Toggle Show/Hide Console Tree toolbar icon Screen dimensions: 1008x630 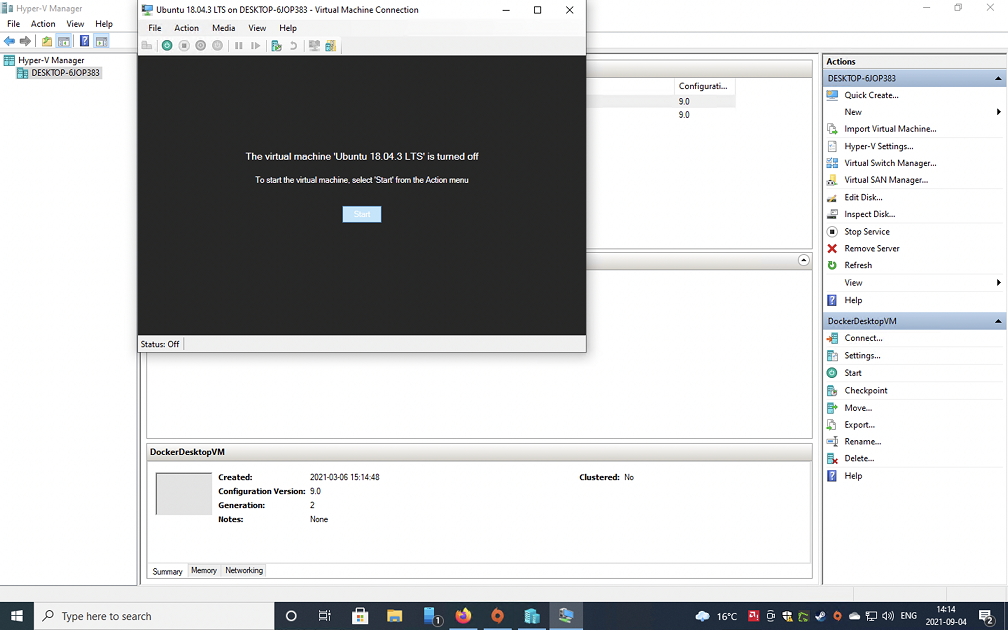64,41
